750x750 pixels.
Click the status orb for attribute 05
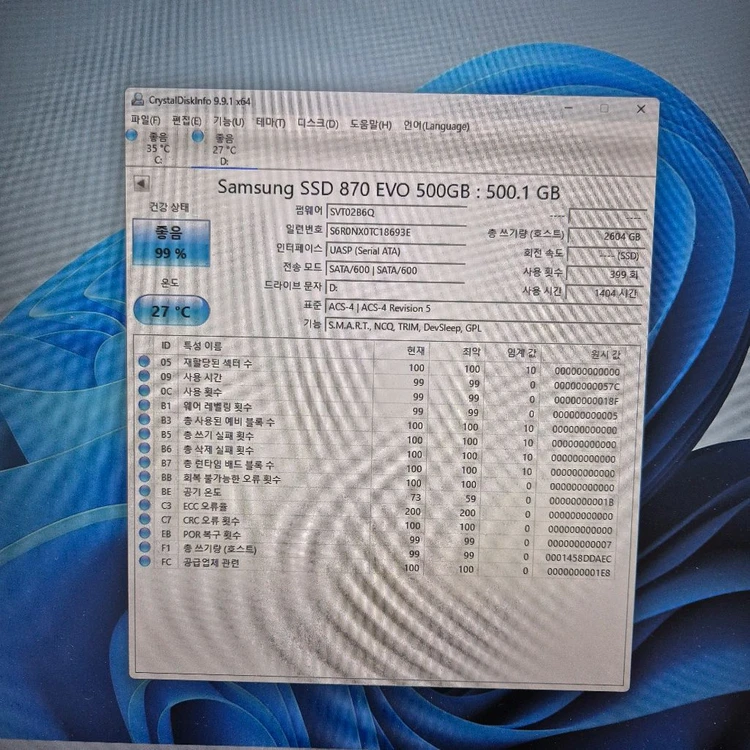click(144, 362)
